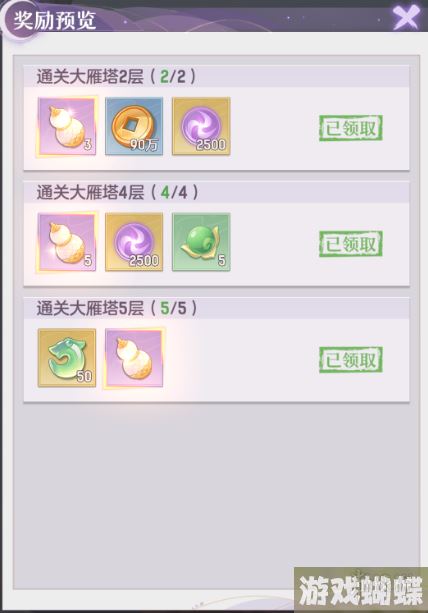Click the 已领取 stamp for 大雁塔4层
The width and height of the screenshot is (428, 613).
351,244
